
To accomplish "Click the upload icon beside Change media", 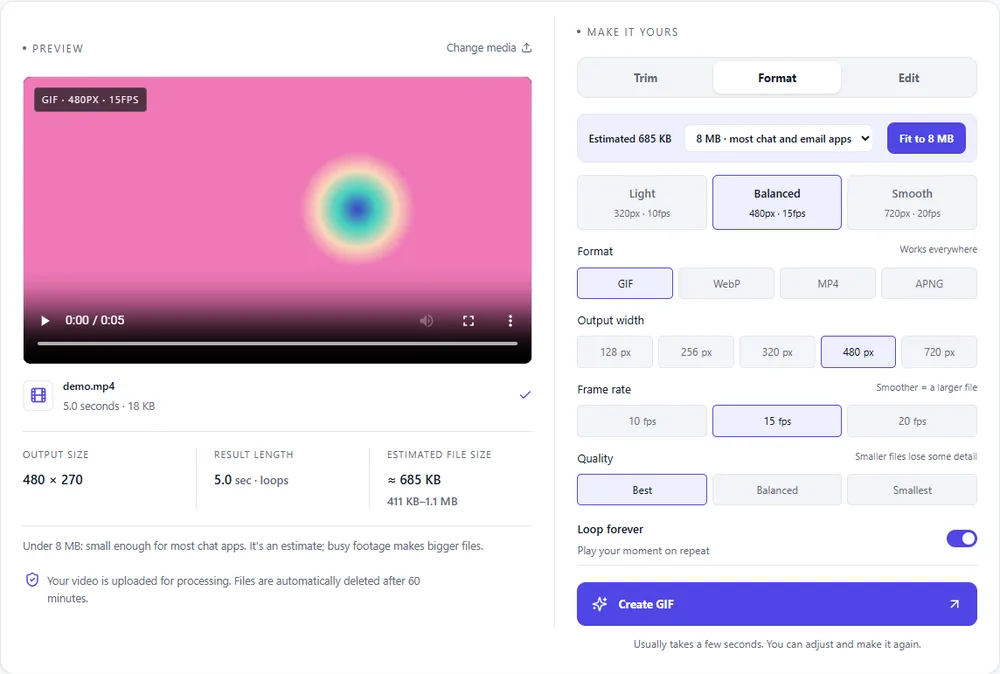I will pyautogui.click(x=527, y=48).
